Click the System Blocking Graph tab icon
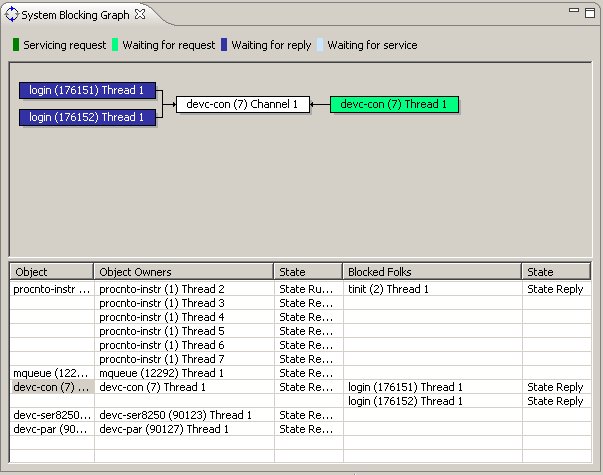The width and height of the screenshot is (603, 475). (12, 14)
